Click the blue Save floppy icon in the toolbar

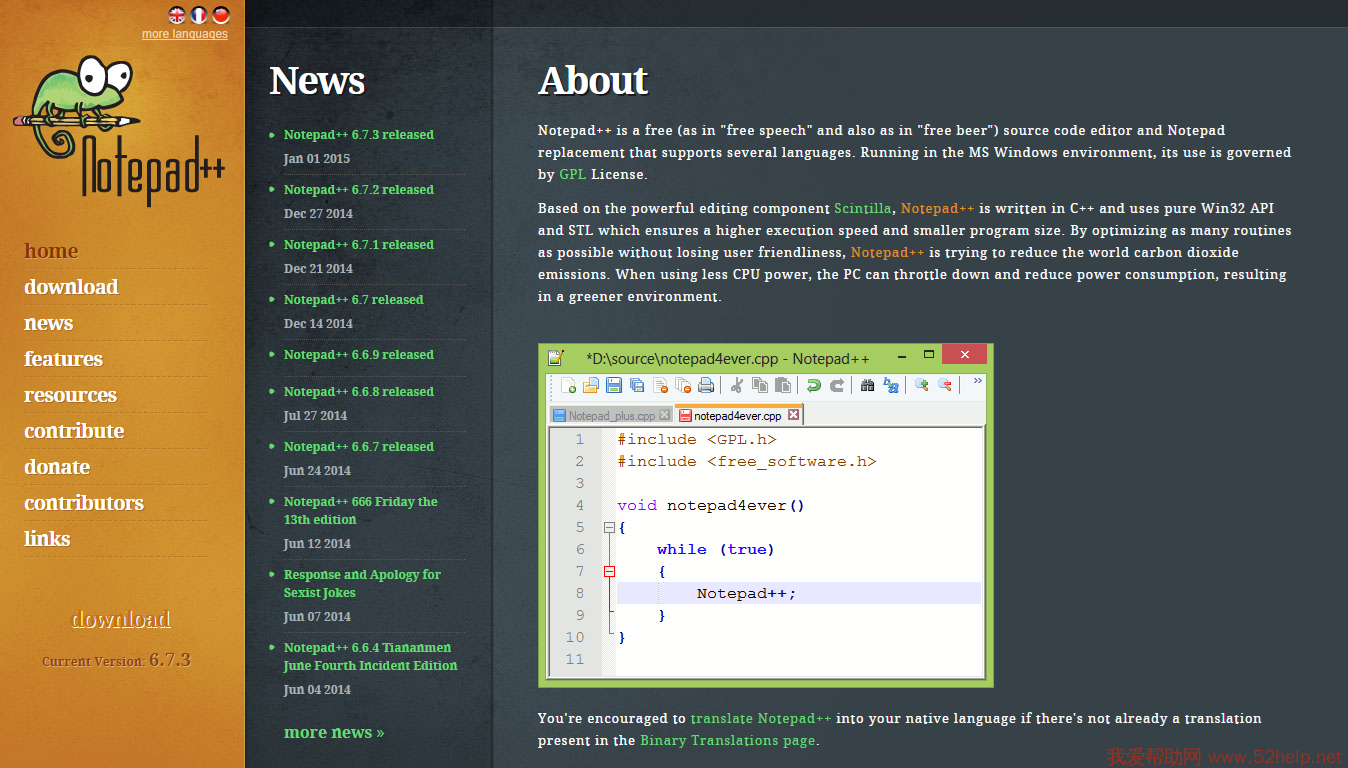pyautogui.click(x=613, y=386)
